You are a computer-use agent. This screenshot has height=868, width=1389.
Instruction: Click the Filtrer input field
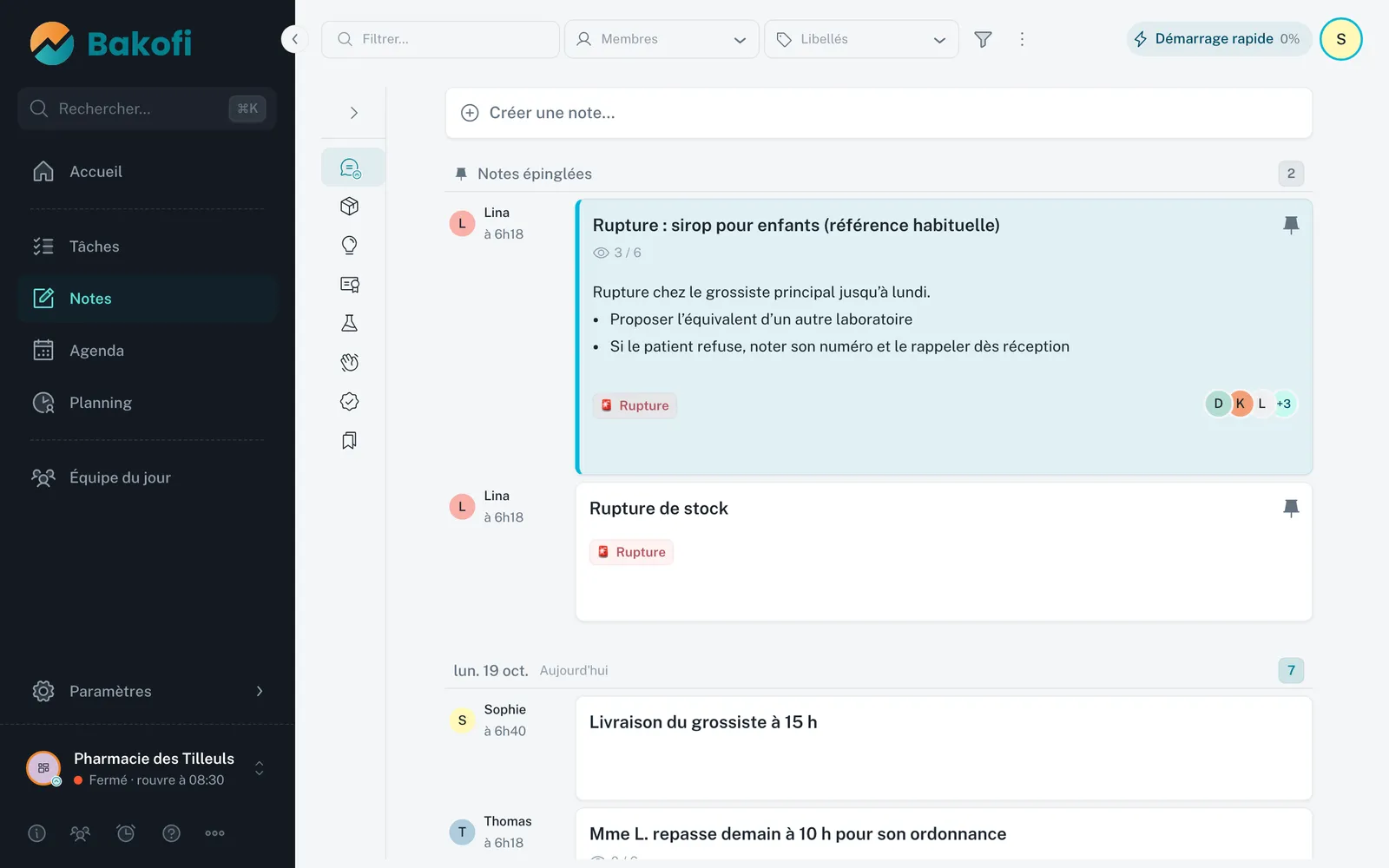(x=440, y=39)
